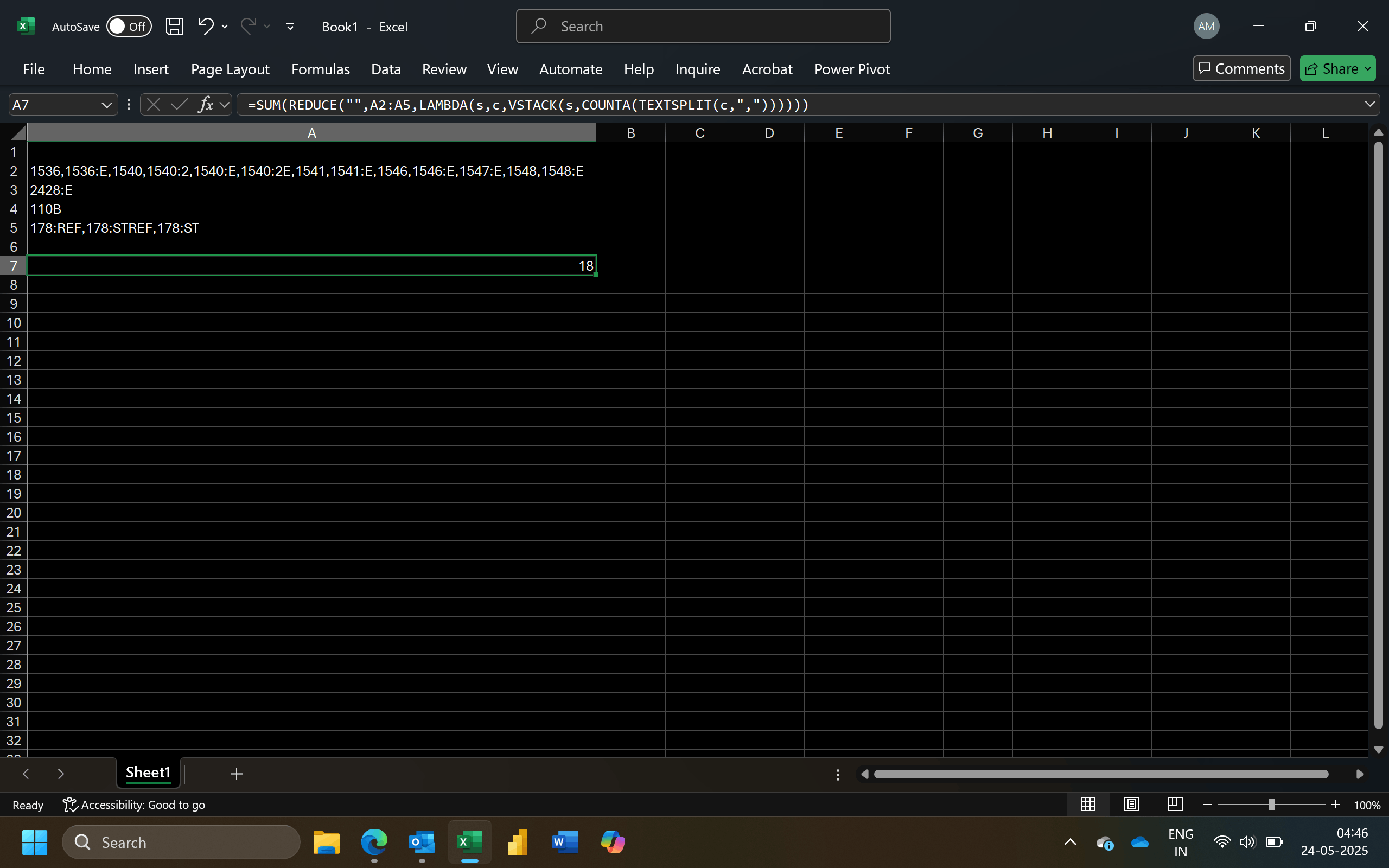
Task: Open the Name Box dropdown arrow
Action: click(106, 105)
